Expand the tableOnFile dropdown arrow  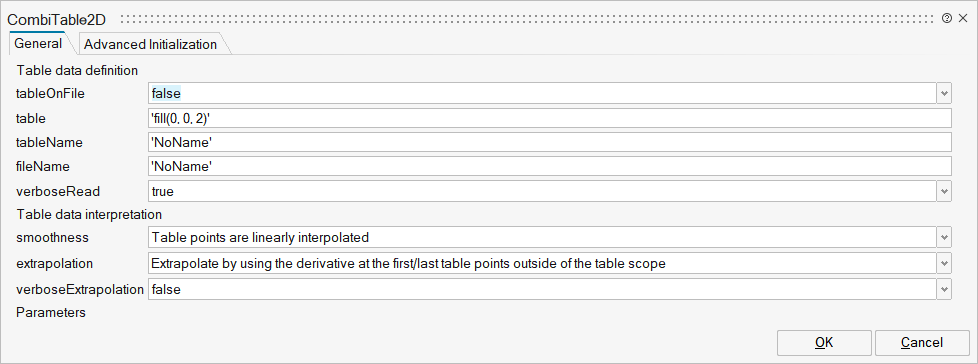pos(944,94)
